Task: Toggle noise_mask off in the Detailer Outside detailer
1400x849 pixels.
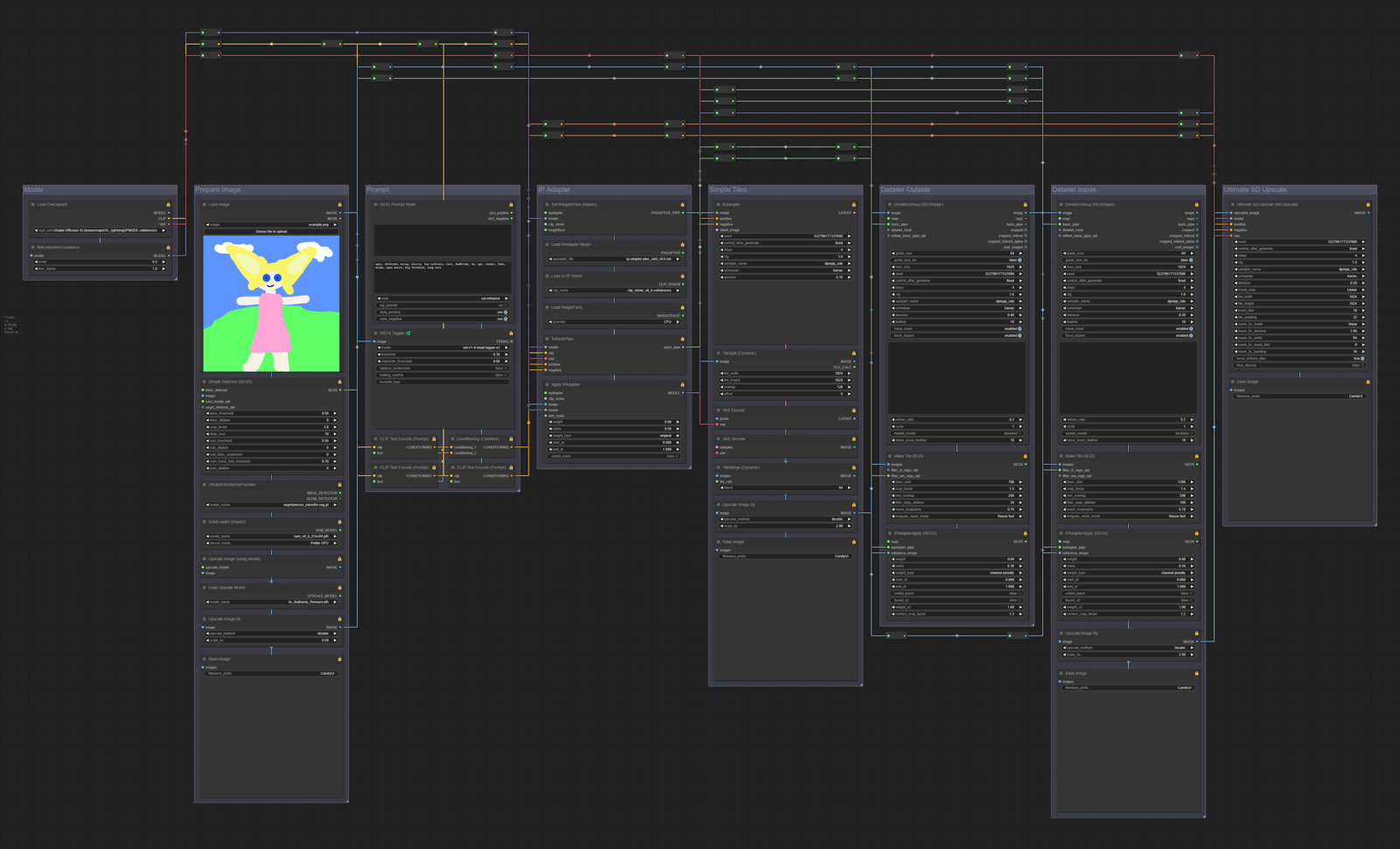Action: click(1019, 328)
